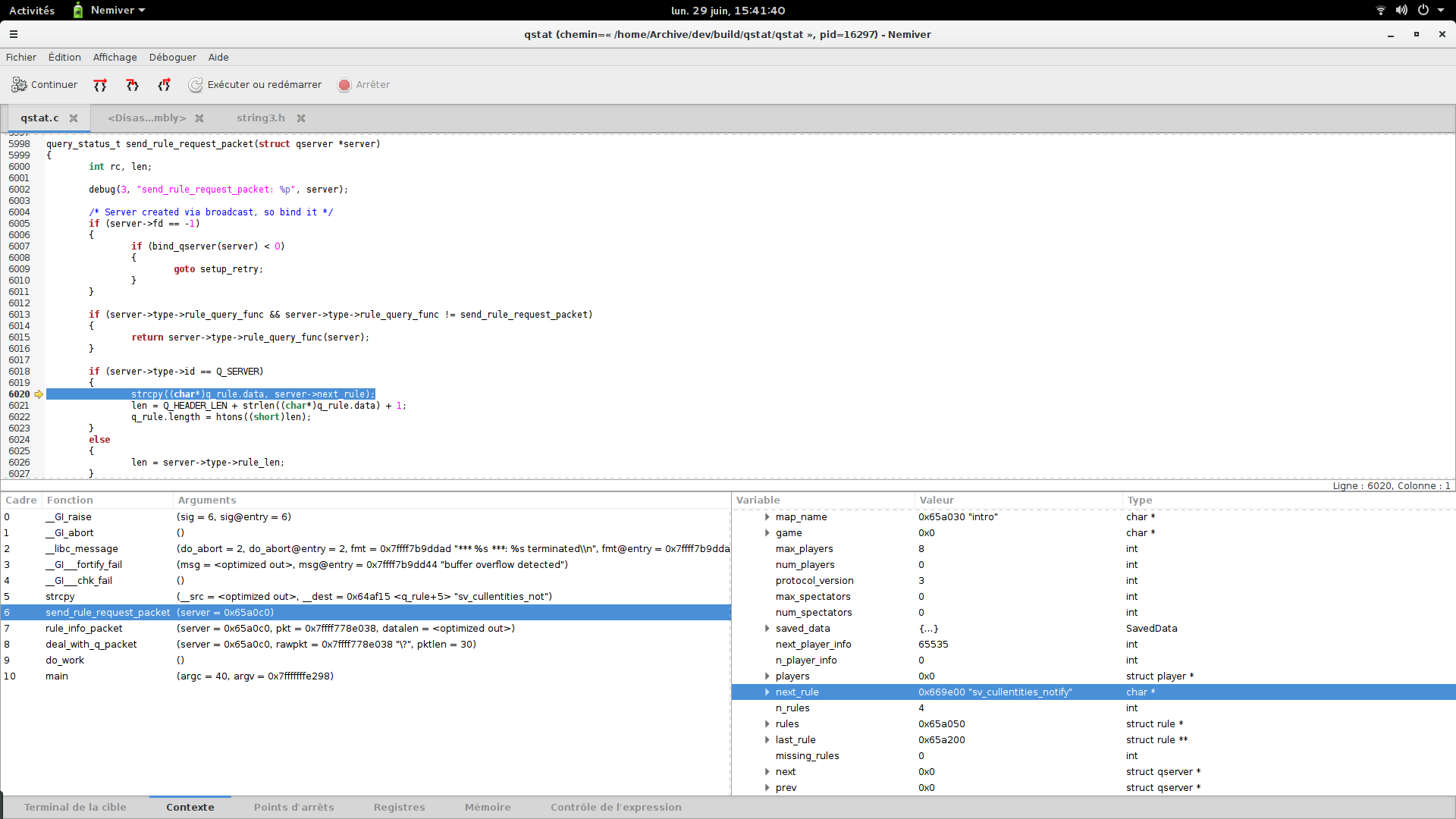
Task: Expand the game variable
Action: (x=767, y=533)
